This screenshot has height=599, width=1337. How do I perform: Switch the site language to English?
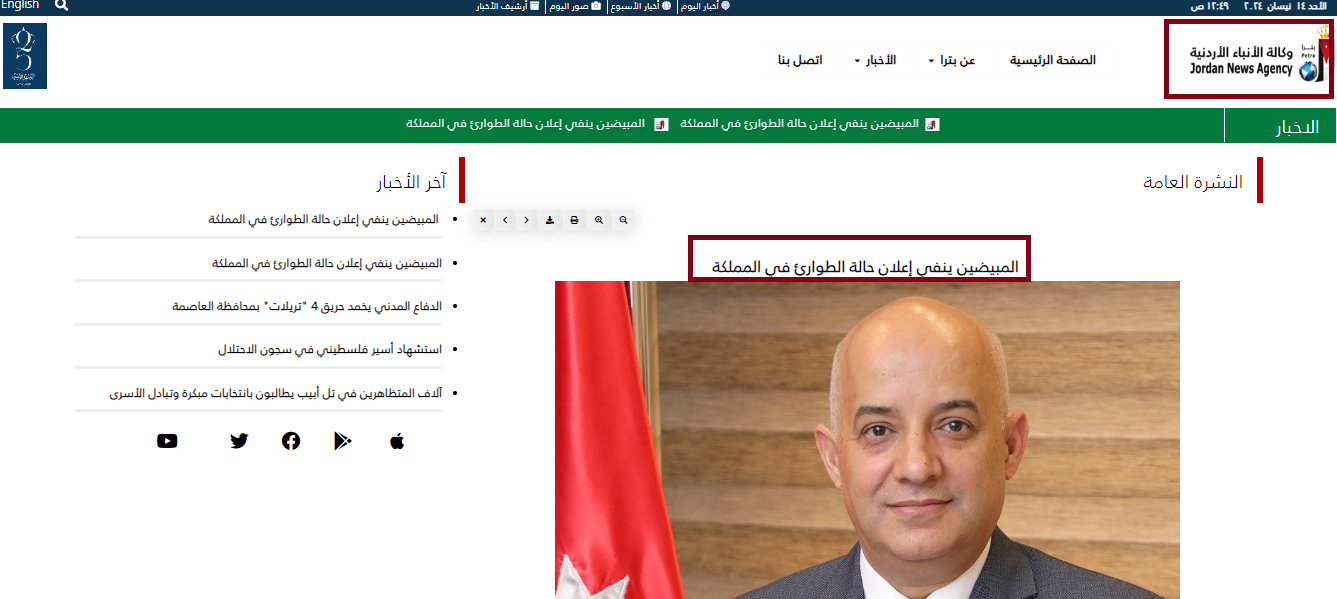coord(20,5)
